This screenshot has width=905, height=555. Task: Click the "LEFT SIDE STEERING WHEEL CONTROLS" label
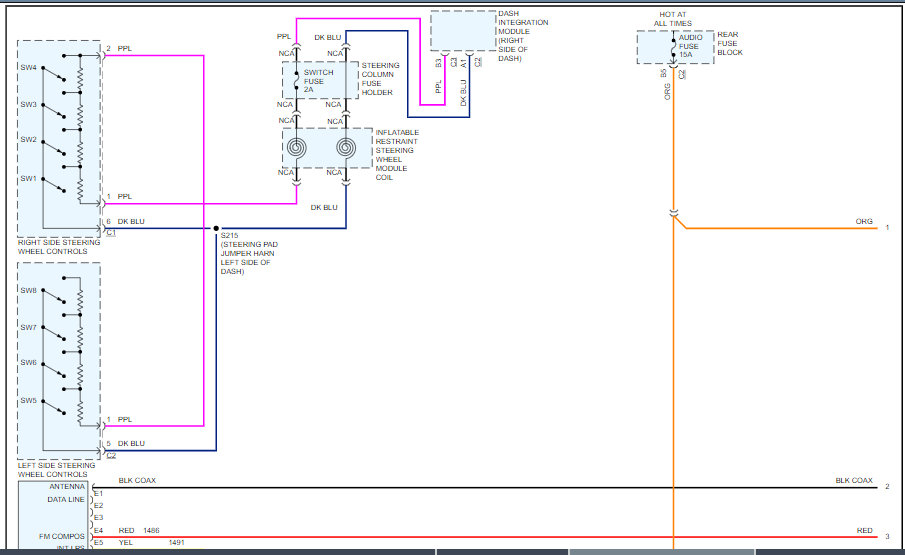57,469
